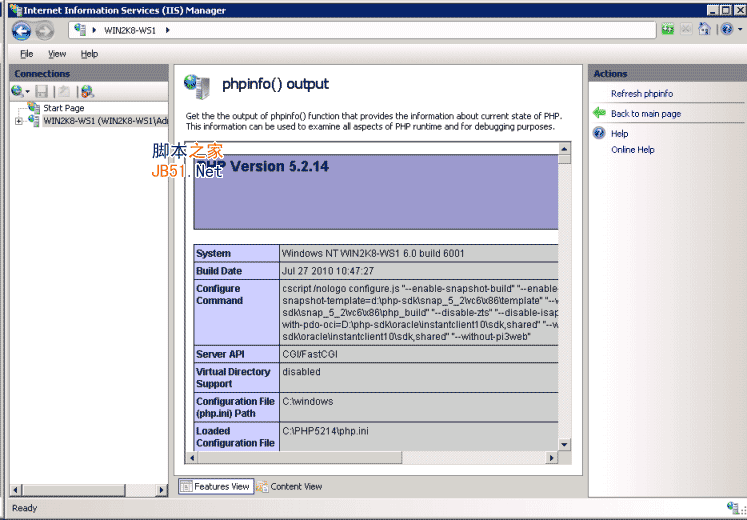Click the greyed-out Forward navigation arrow
747x520 pixels.
point(45,31)
